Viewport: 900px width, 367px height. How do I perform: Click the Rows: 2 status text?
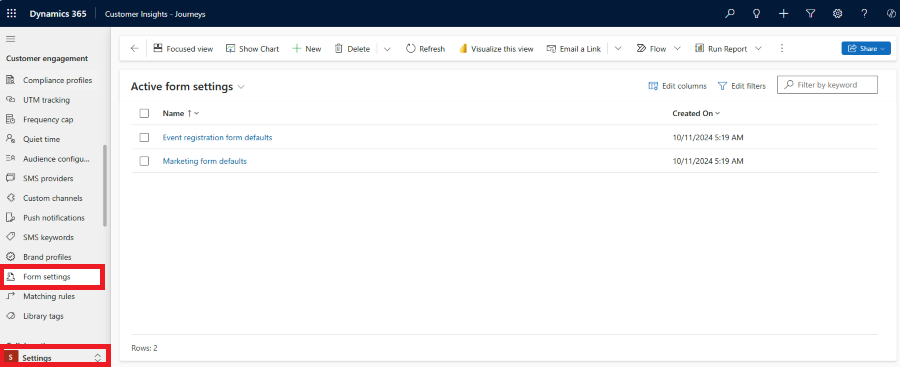pos(144,348)
